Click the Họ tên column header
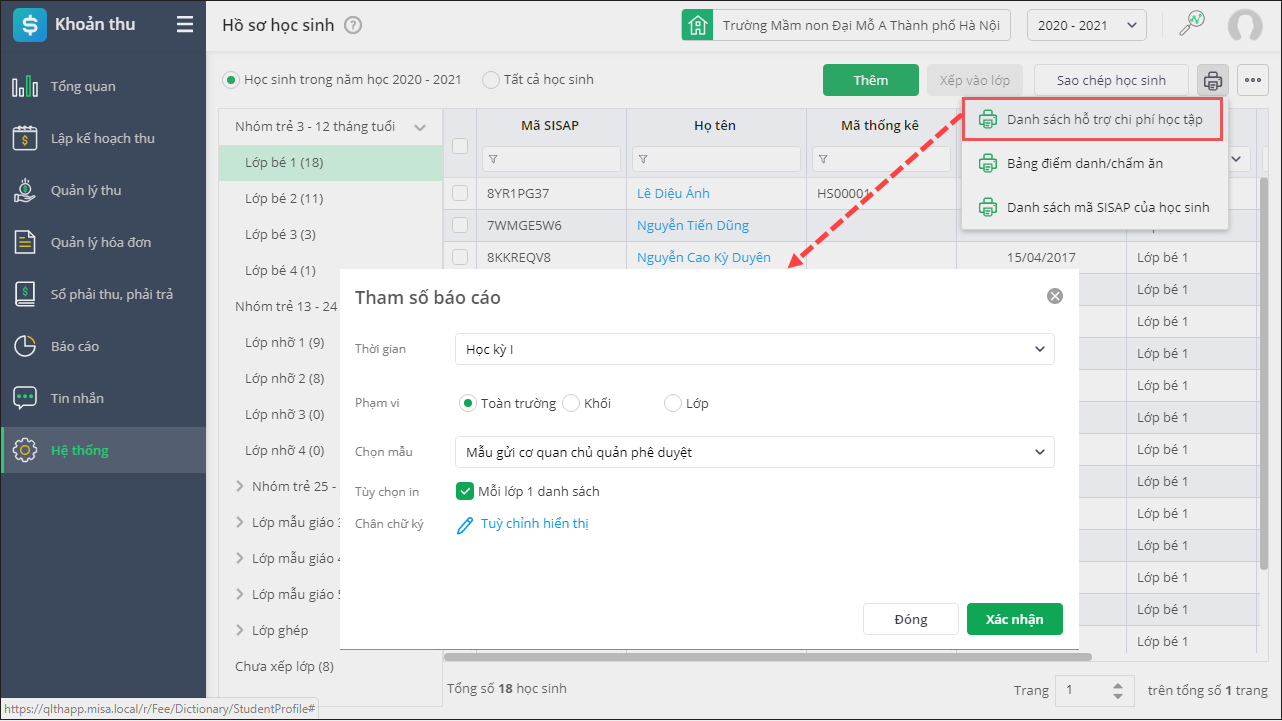The height and width of the screenshot is (721, 1282). pos(715,125)
